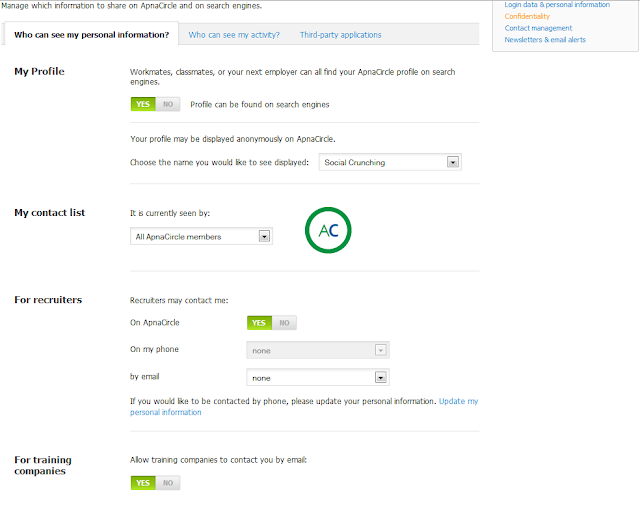Click the Profile can be found on search engines label
Screen dimensions: 640x505
point(260,105)
